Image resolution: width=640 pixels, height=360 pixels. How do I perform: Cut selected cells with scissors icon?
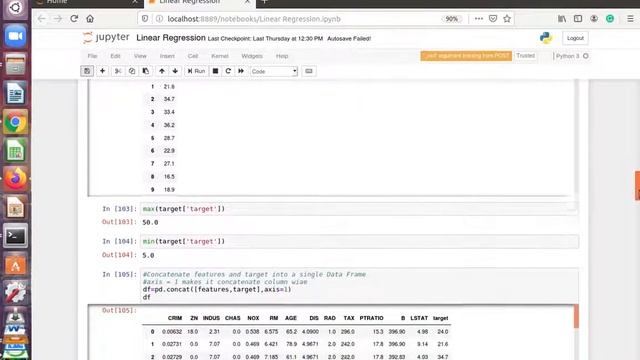tap(118, 71)
